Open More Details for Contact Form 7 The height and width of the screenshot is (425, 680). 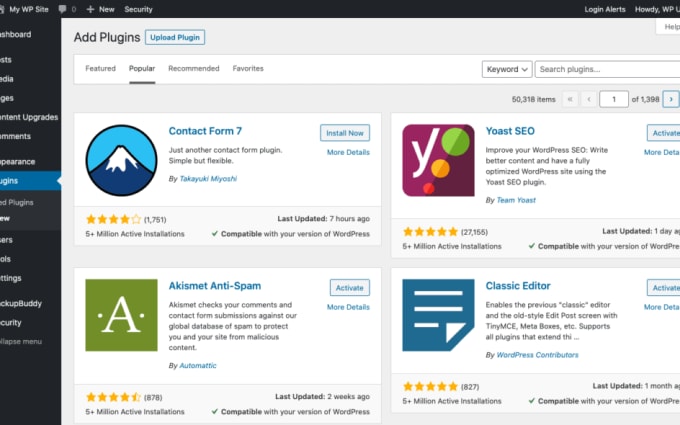click(x=348, y=152)
